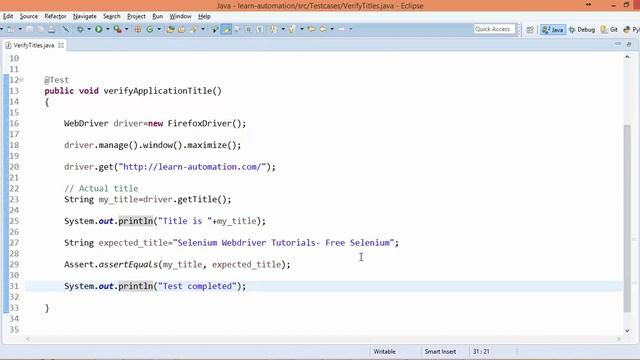
Task: Click Writable in the status bar
Action: click(384, 351)
